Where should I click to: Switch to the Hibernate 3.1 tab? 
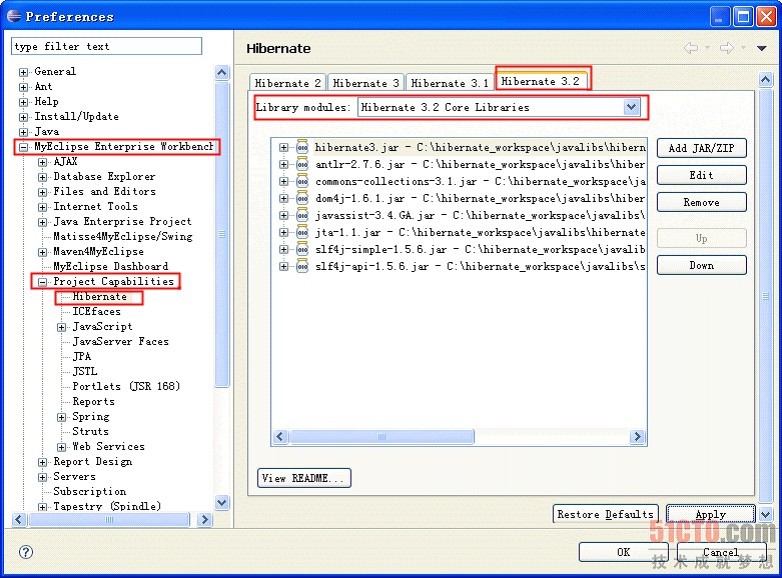449,83
